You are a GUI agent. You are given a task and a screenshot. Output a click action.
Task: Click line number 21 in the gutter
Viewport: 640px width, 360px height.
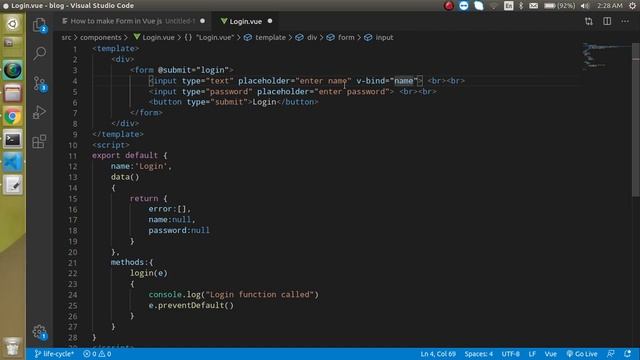(x=72, y=263)
